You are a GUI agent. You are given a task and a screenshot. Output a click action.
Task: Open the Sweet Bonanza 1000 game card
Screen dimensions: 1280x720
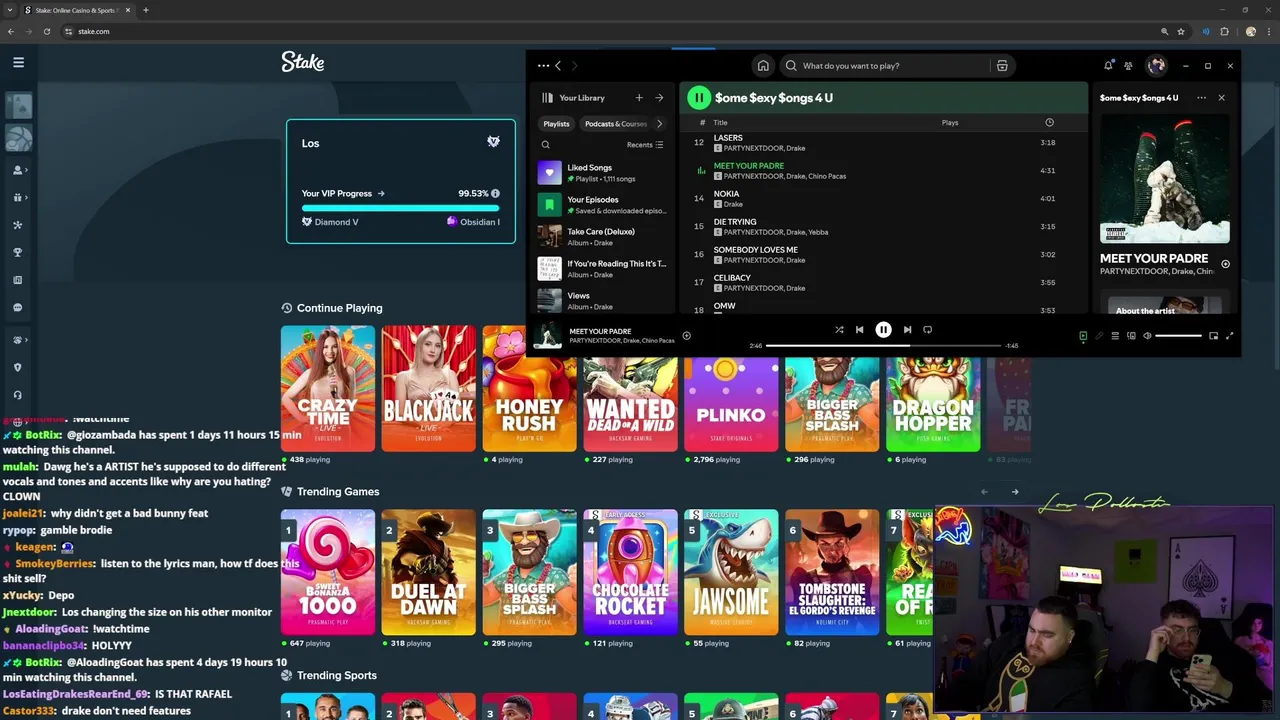(x=328, y=572)
